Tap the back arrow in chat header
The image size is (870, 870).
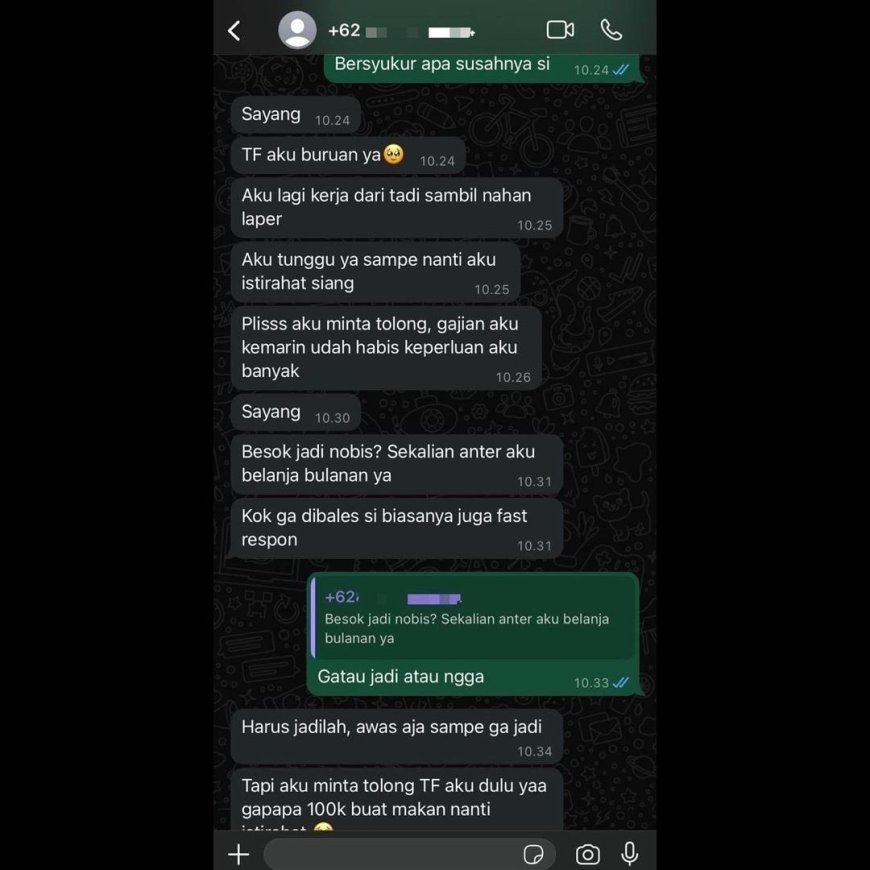tap(234, 31)
